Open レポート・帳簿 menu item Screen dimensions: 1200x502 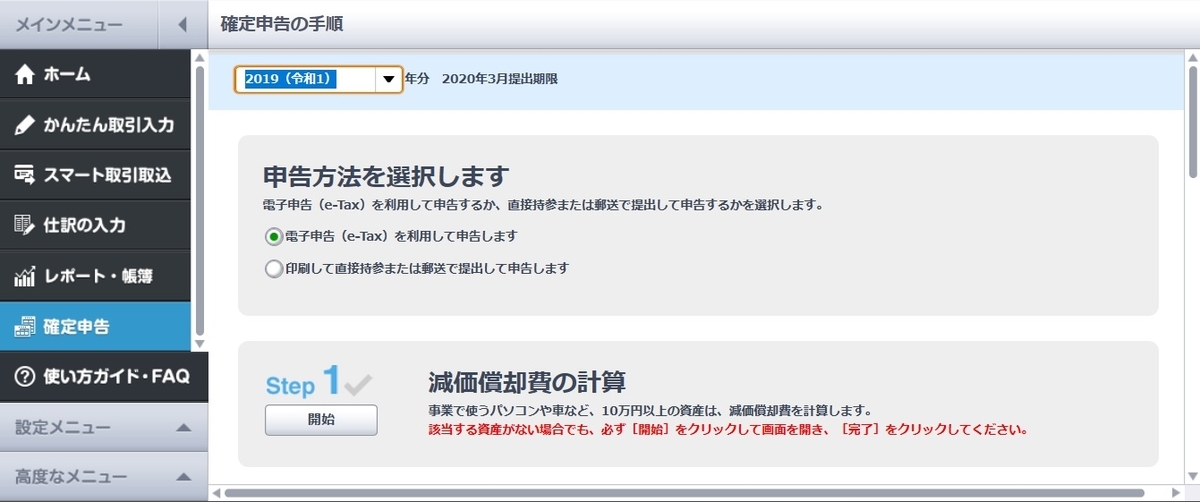[x=95, y=275]
